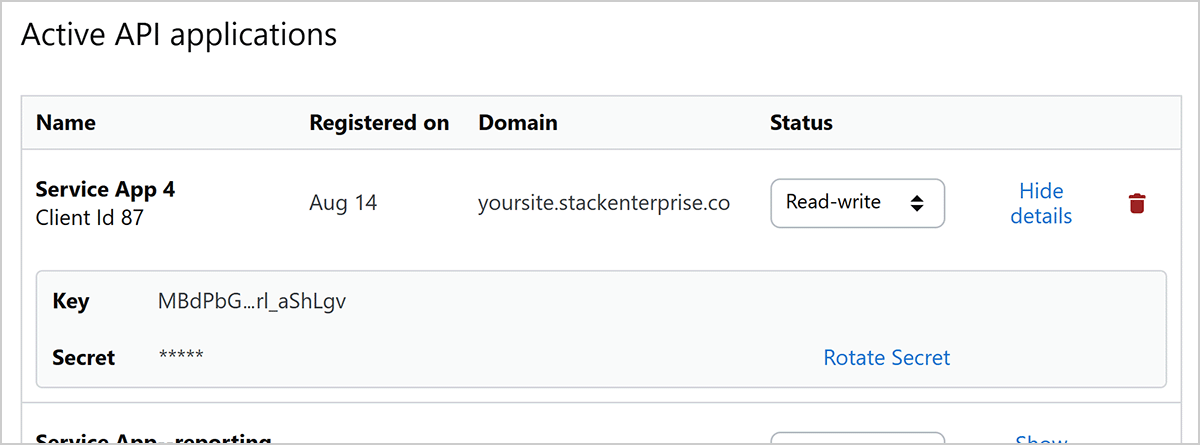Click the Key label
Image resolution: width=1200 pixels, height=445 pixels.
pyautogui.click(x=71, y=301)
